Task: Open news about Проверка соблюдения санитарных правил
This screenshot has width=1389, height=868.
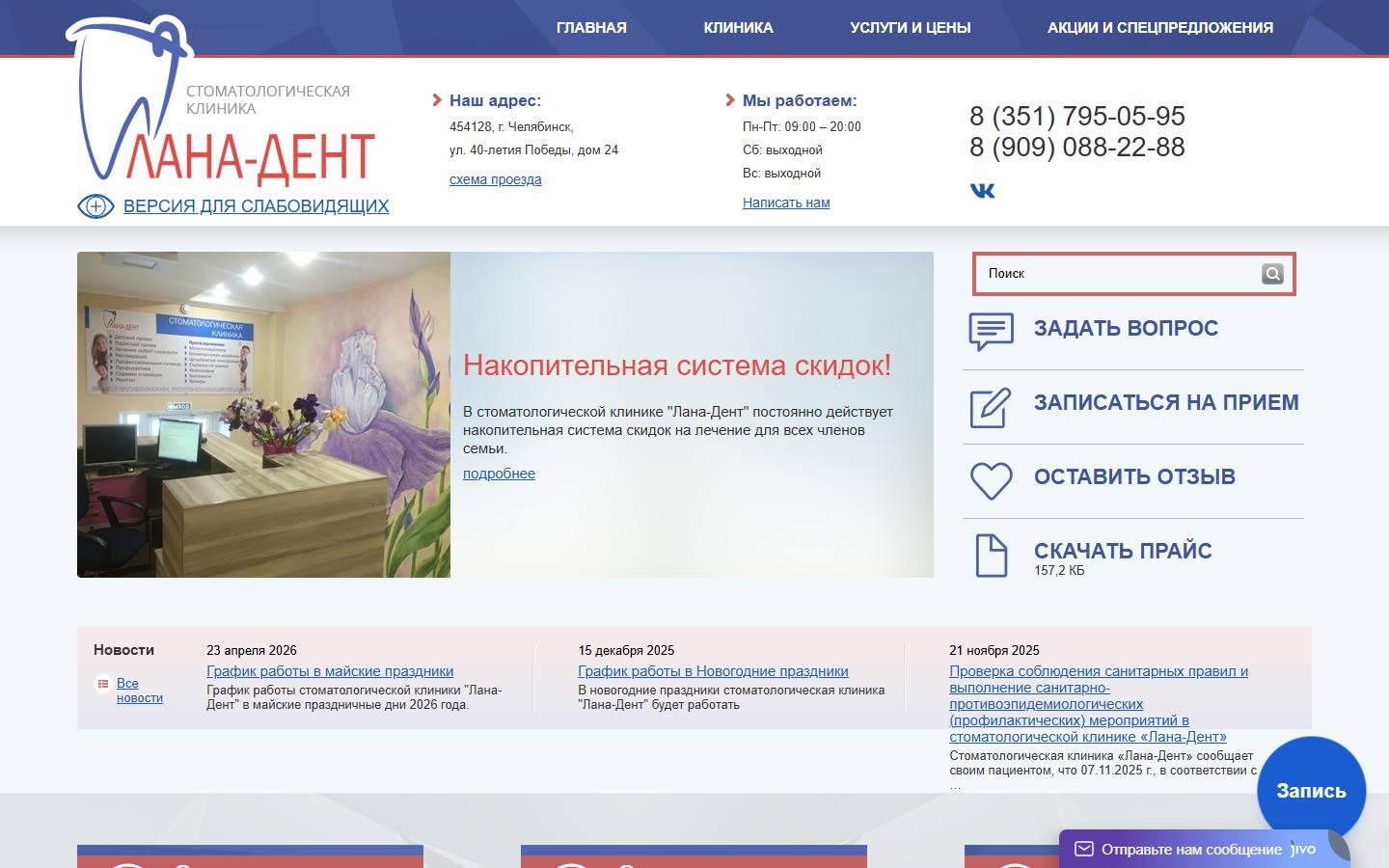Action: pos(1099,704)
